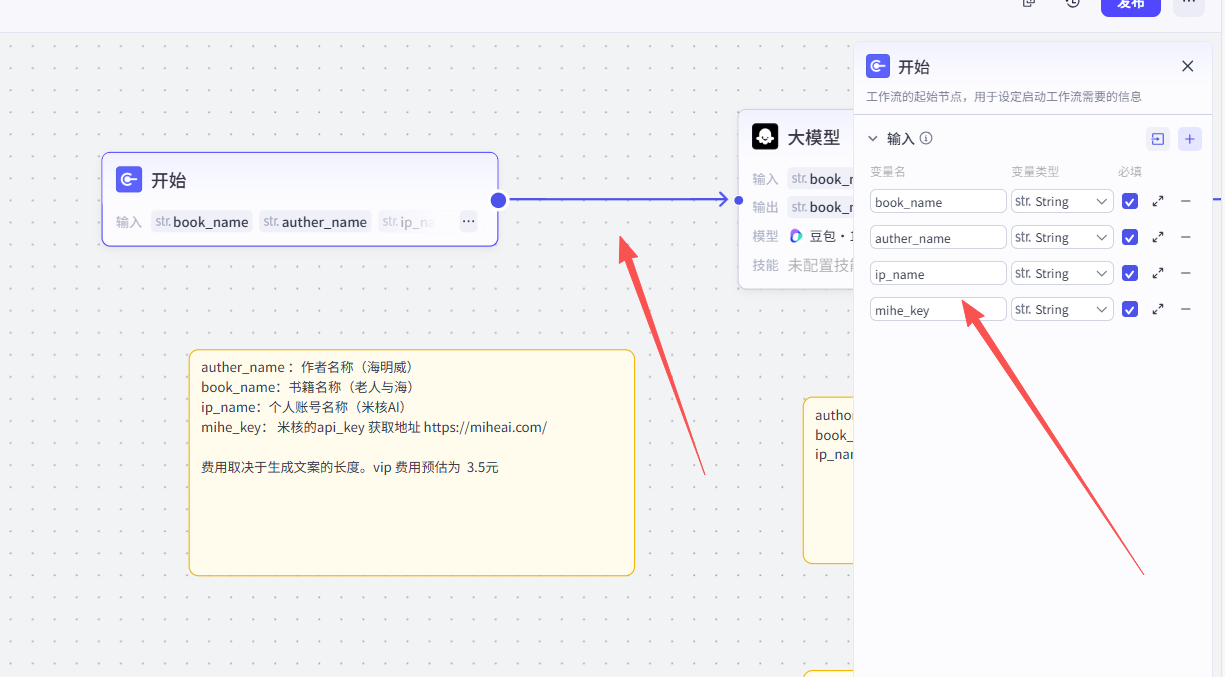Click the 开始 node icon on canvas
Screen dimensions: 1225x677
pos(129,180)
